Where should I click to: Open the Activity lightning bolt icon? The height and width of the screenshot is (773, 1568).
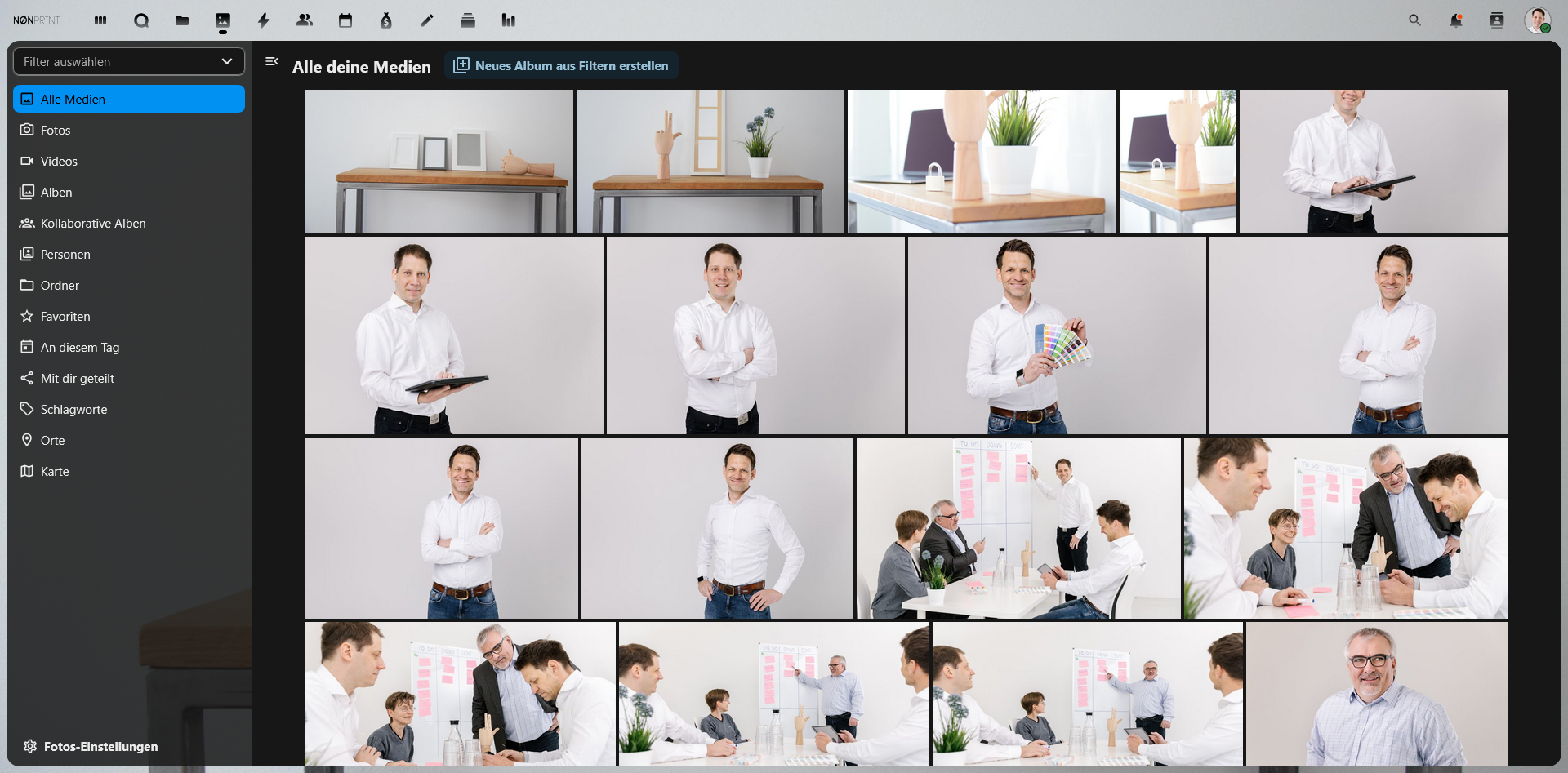[264, 20]
